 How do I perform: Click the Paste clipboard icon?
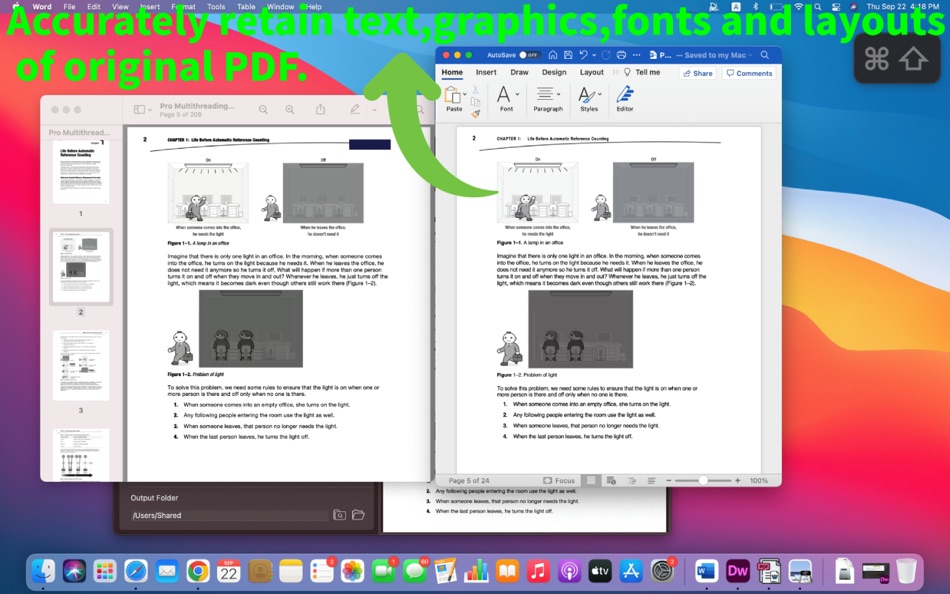point(452,95)
